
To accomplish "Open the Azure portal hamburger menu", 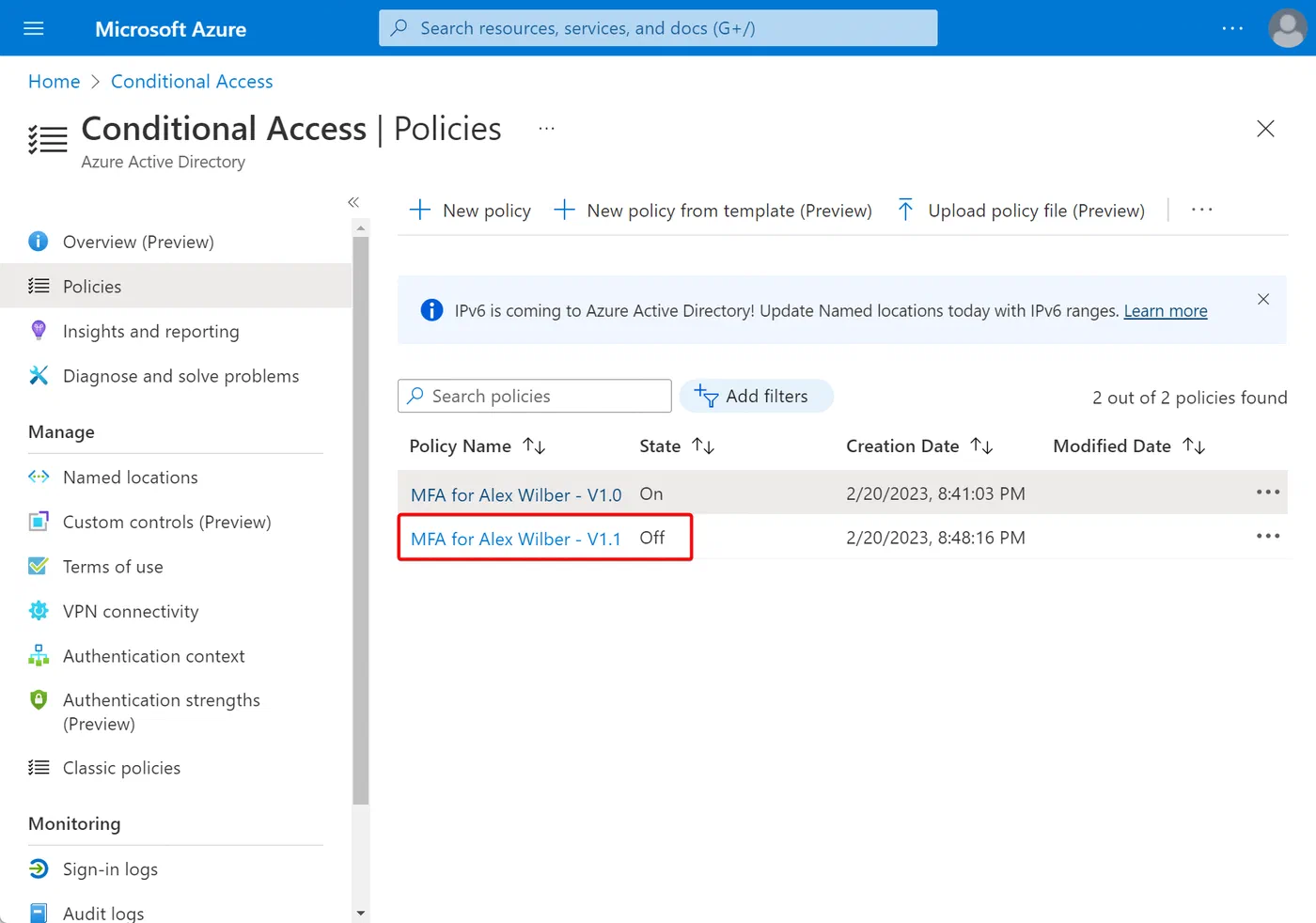I will point(34,28).
